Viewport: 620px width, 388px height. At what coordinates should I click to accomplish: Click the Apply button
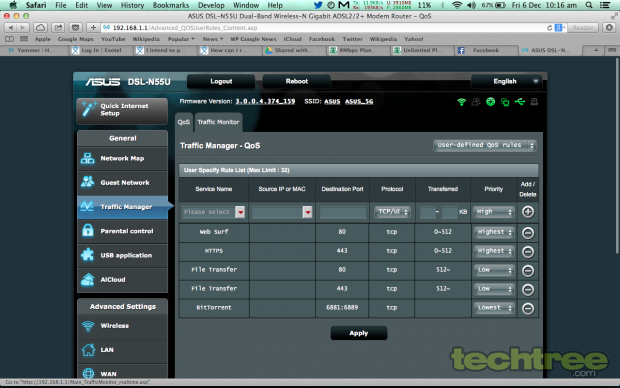coord(359,333)
